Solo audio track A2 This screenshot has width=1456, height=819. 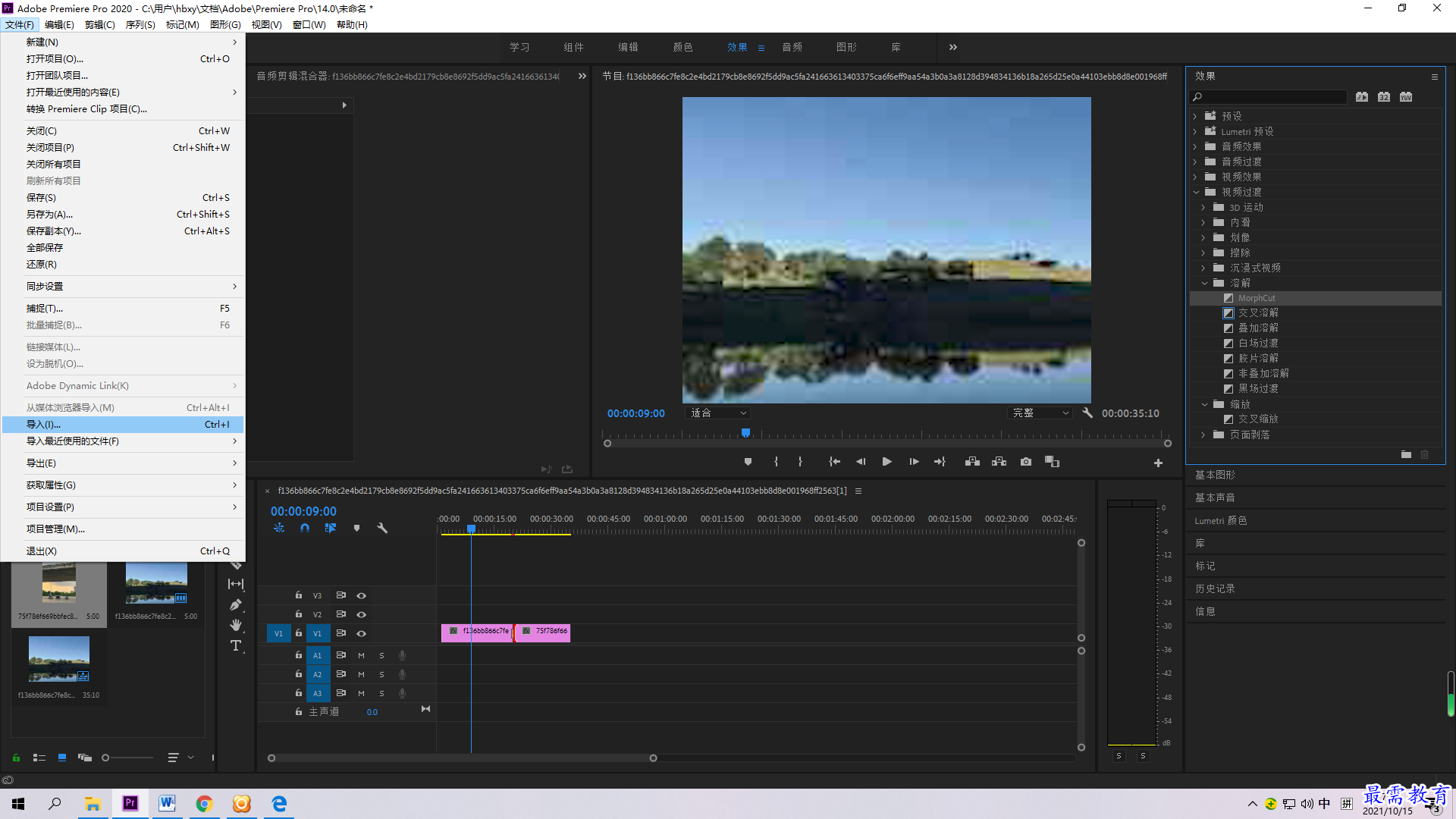[381, 674]
